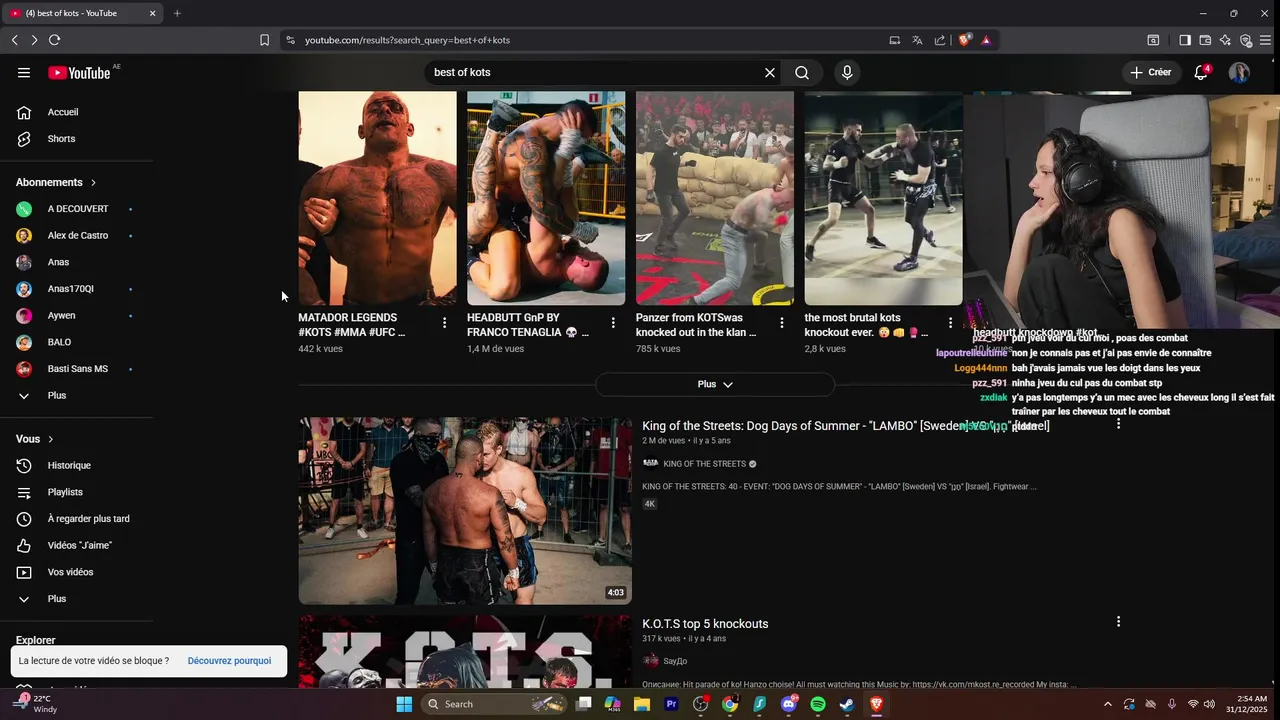Click the share page icon
Viewport: 1280px width, 720px height.
pos(940,40)
